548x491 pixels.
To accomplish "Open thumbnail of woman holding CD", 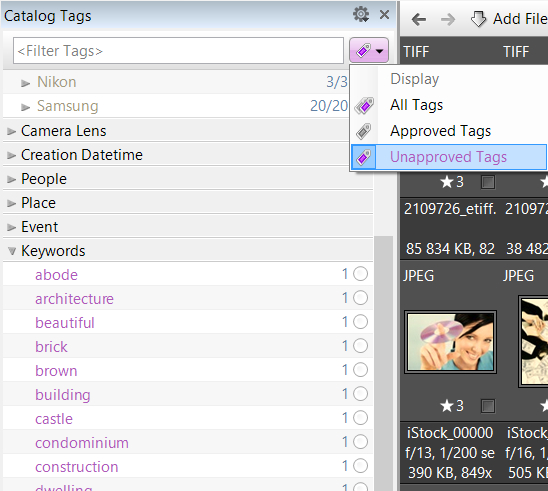I will coord(450,342).
